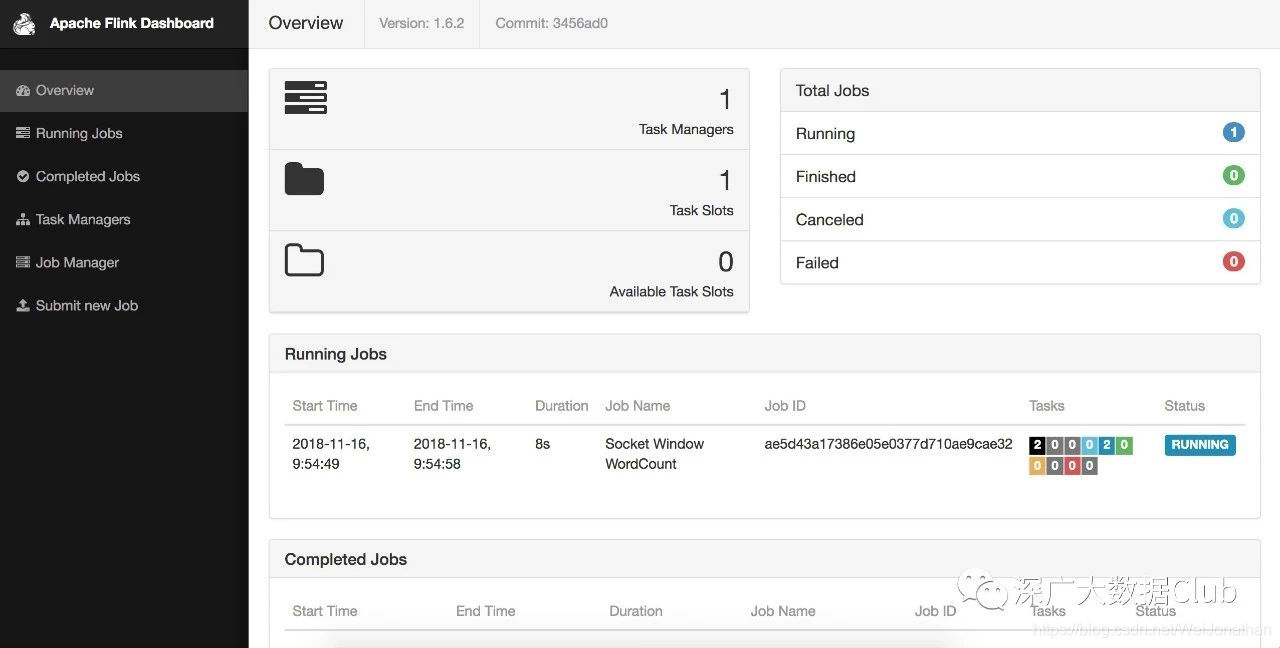Click the Task Managers server icon
The height and width of the screenshot is (648, 1280).
click(305, 97)
